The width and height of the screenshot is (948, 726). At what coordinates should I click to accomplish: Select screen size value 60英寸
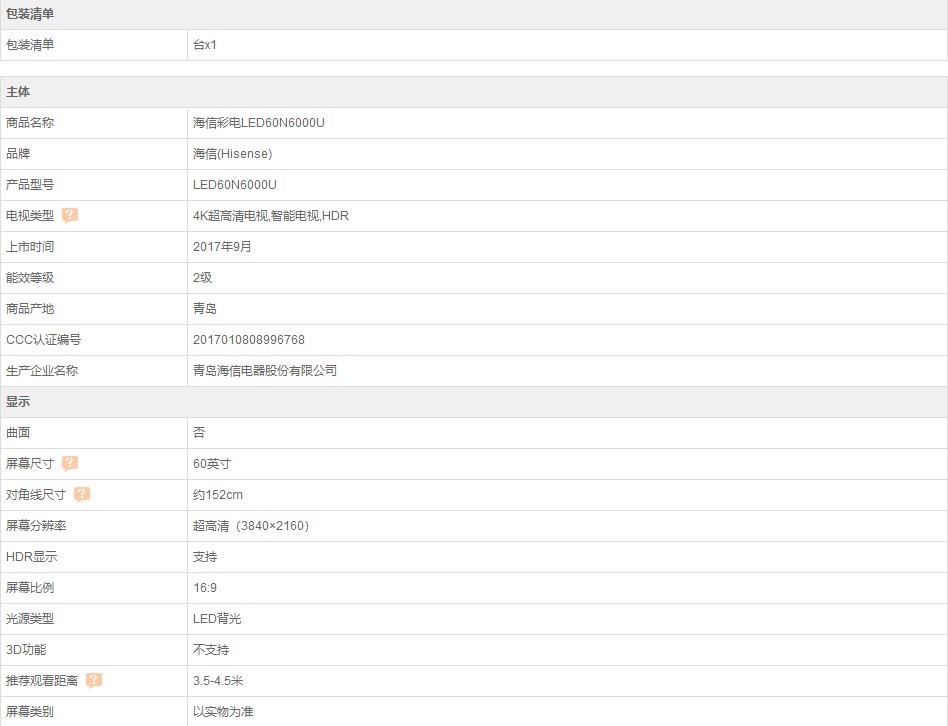[212, 464]
